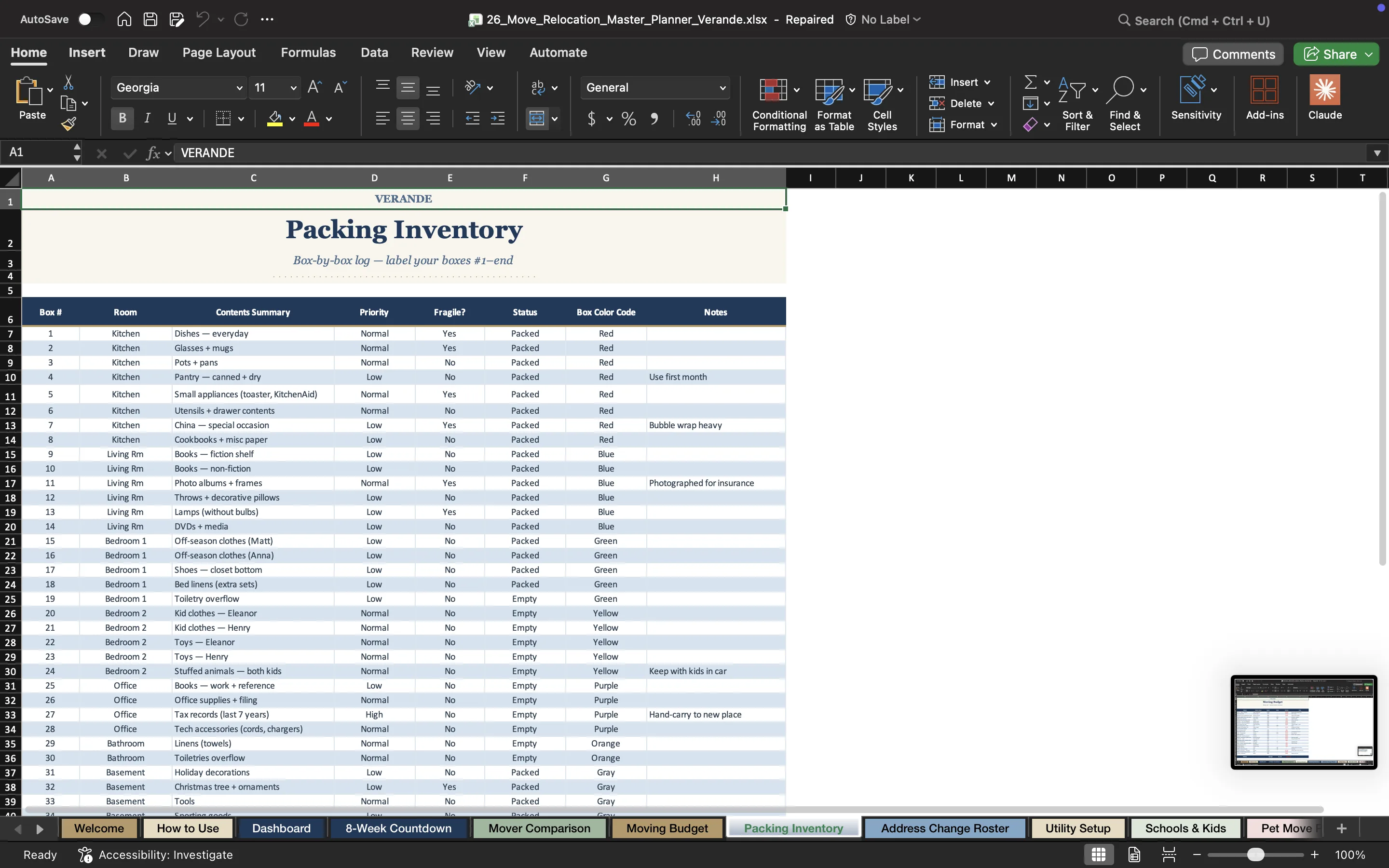This screenshot has height=868, width=1389.
Task: Click the Increase Indent icon
Action: point(498,119)
